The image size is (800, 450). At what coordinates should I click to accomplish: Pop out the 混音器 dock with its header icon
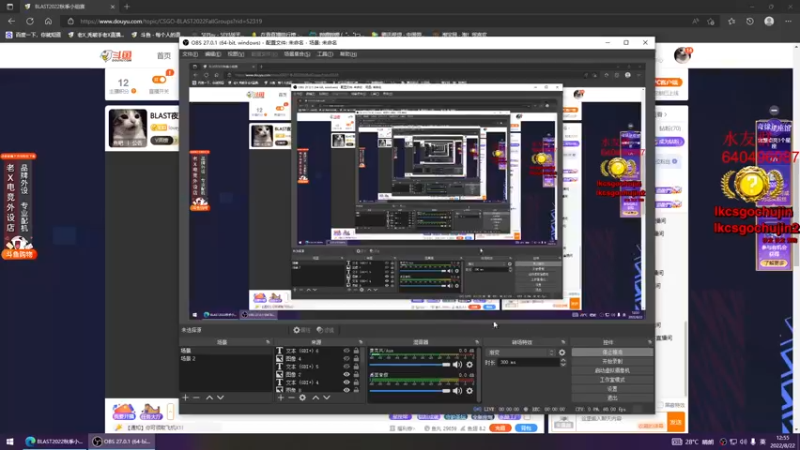point(477,342)
